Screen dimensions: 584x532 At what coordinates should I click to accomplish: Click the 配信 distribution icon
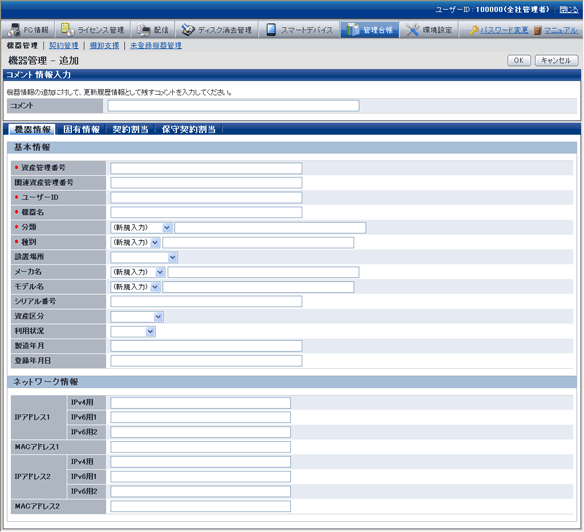(143, 30)
